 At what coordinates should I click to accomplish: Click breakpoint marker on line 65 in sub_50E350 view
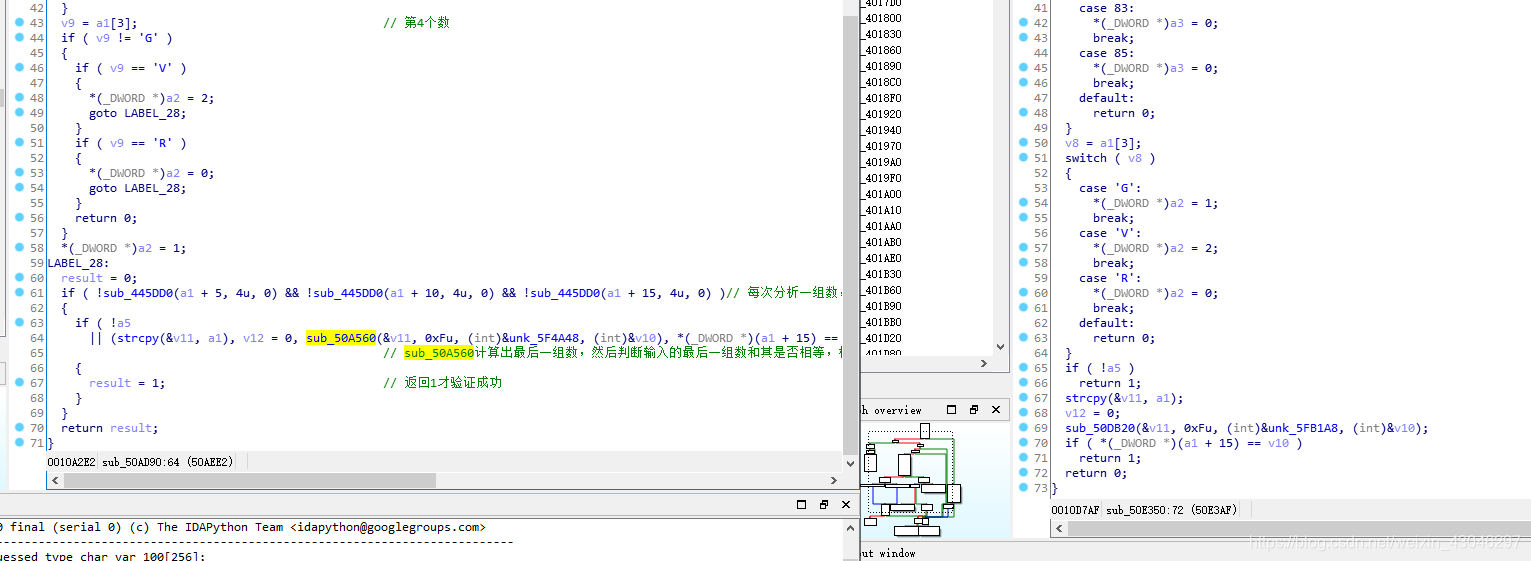click(1023, 367)
